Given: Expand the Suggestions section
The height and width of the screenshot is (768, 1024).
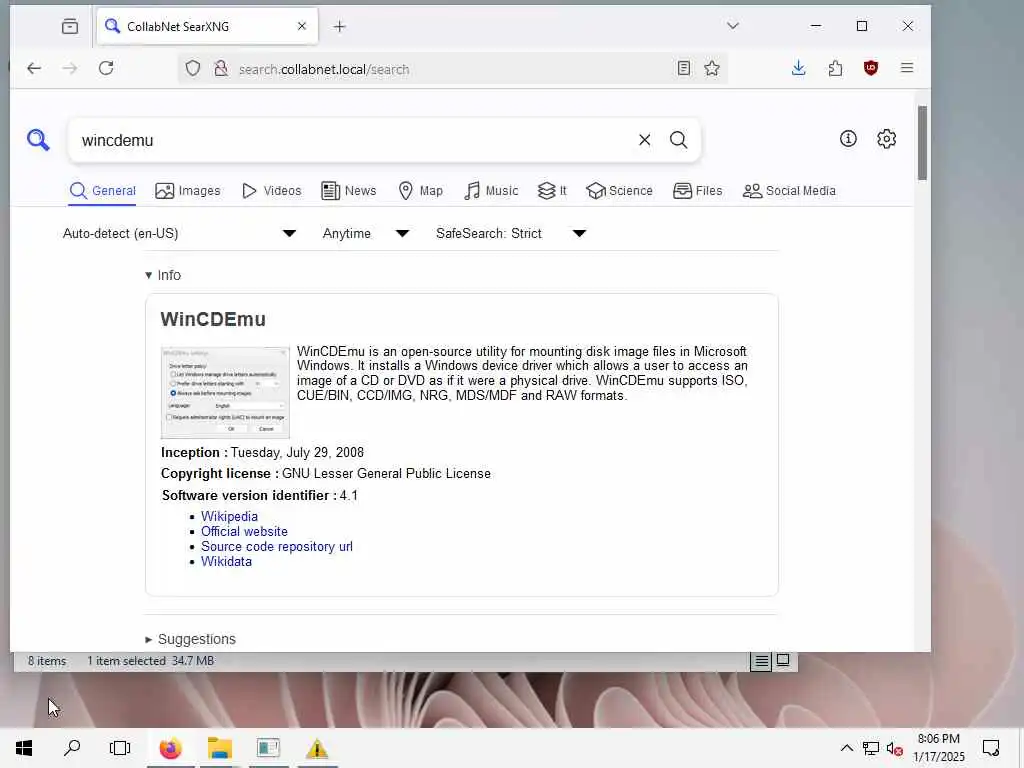Looking at the screenshot, I should coord(190,639).
